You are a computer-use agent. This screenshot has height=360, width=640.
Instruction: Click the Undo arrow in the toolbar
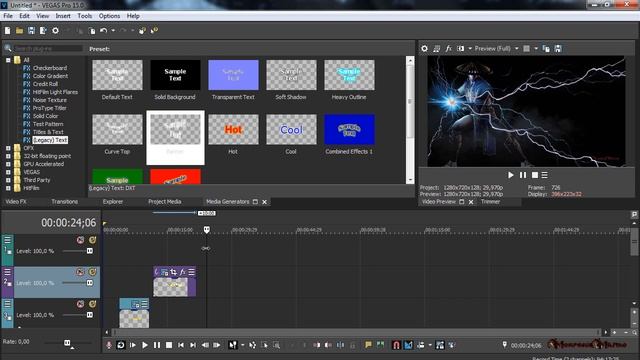(103, 31)
